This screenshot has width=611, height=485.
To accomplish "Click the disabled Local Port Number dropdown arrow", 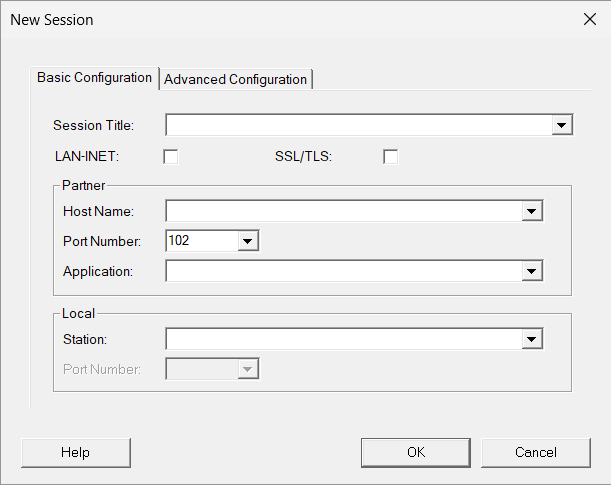I will tap(248, 369).
